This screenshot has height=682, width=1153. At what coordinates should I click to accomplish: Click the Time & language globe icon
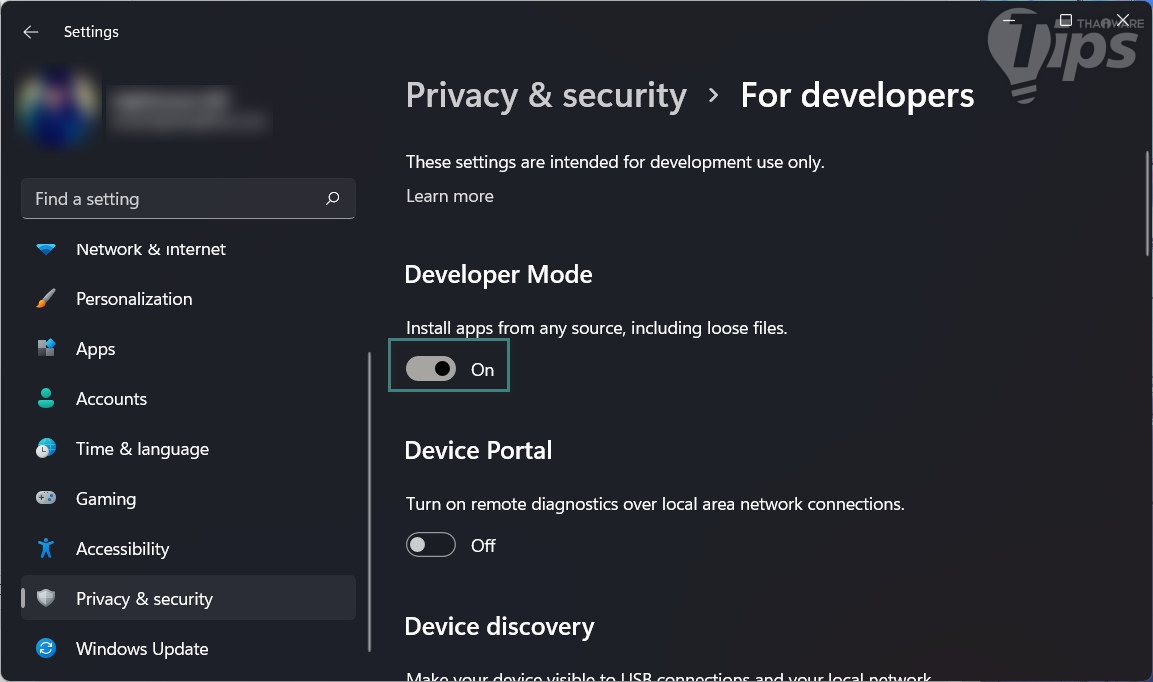pos(46,449)
